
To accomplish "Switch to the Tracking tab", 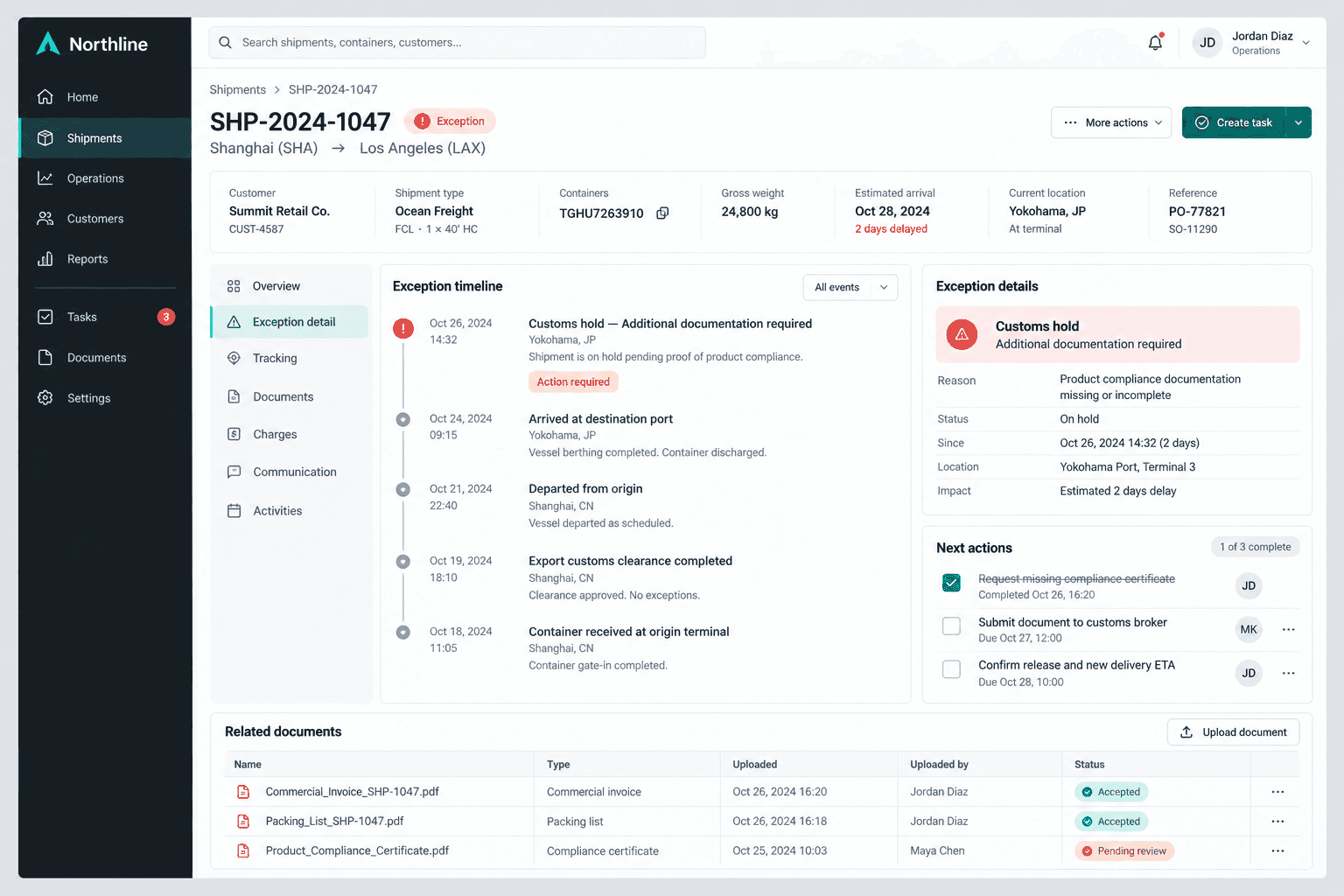I will coord(290,359).
